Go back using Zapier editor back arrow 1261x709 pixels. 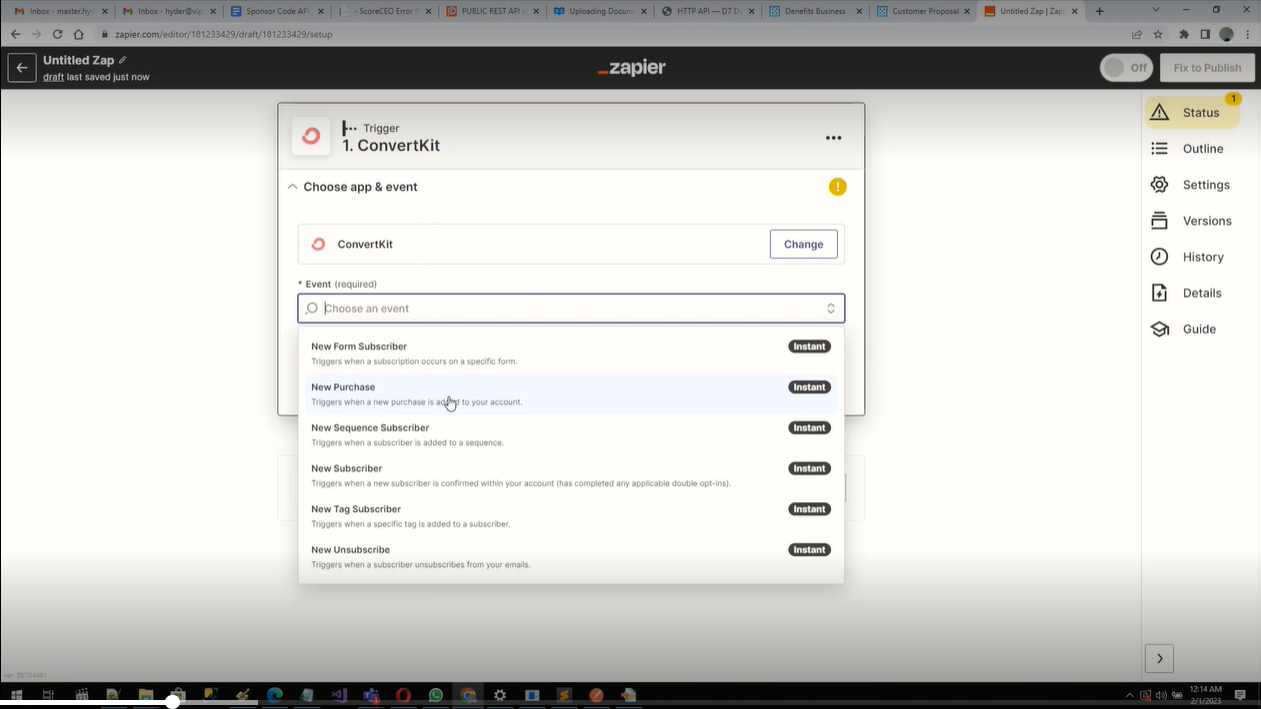pos(22,68)
